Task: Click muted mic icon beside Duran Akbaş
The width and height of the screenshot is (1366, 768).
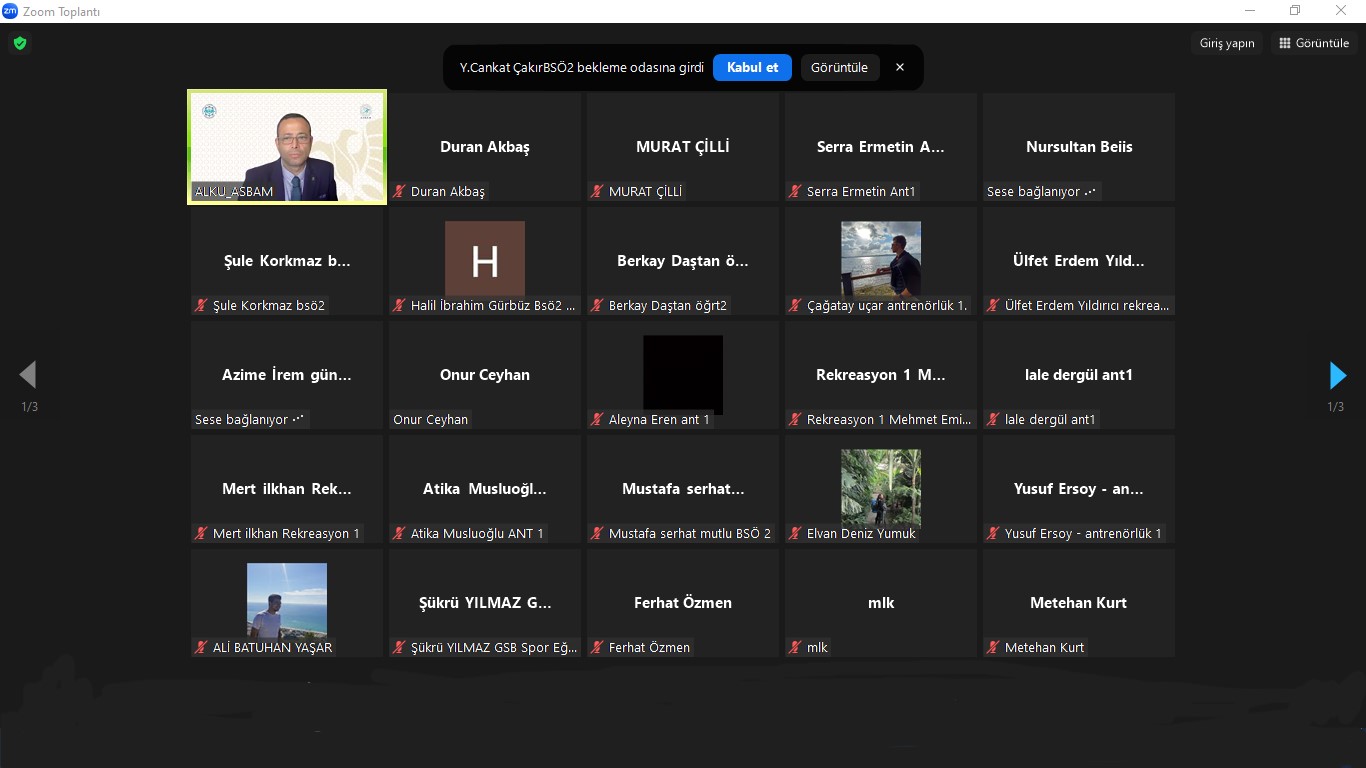Action: 400,192
